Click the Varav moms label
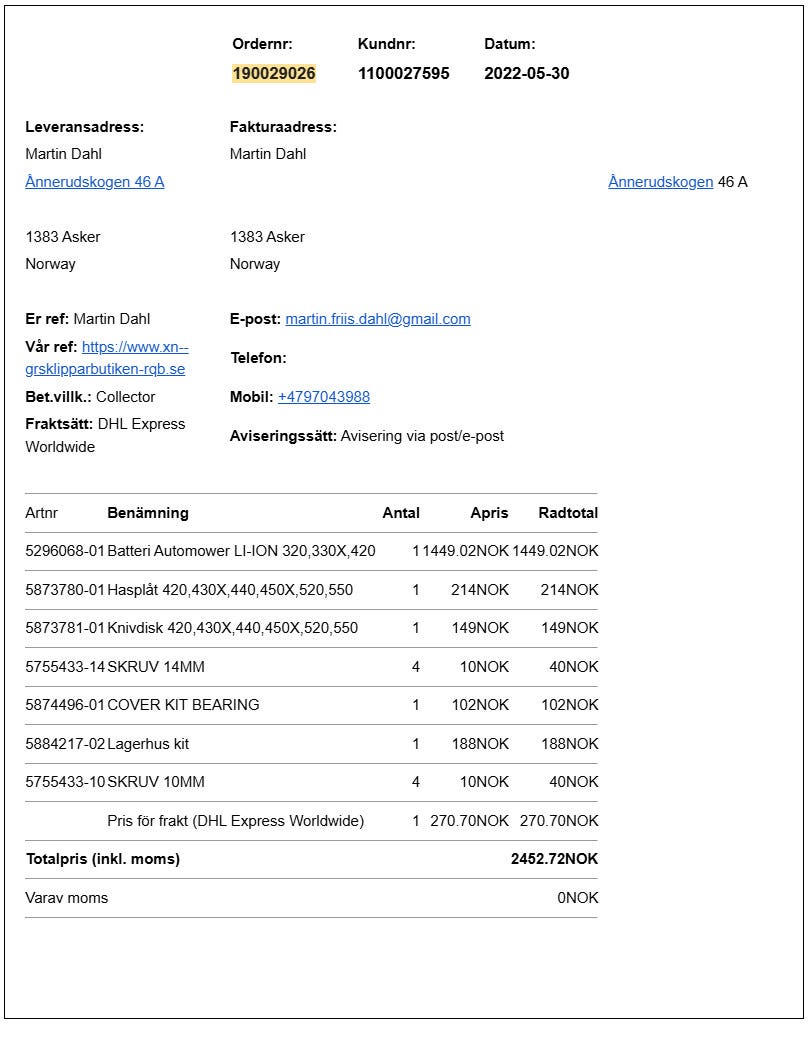Screen dimensions: 811x1040 [x=66, y=898]
